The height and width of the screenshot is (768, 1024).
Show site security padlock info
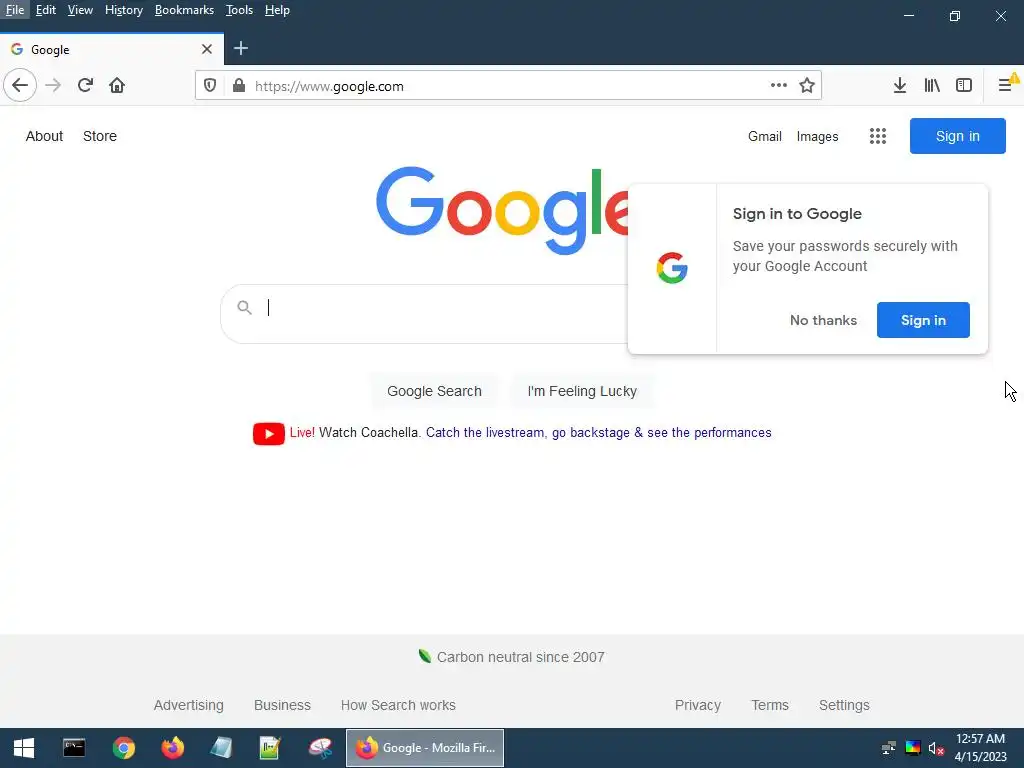[x=239, y=86]
